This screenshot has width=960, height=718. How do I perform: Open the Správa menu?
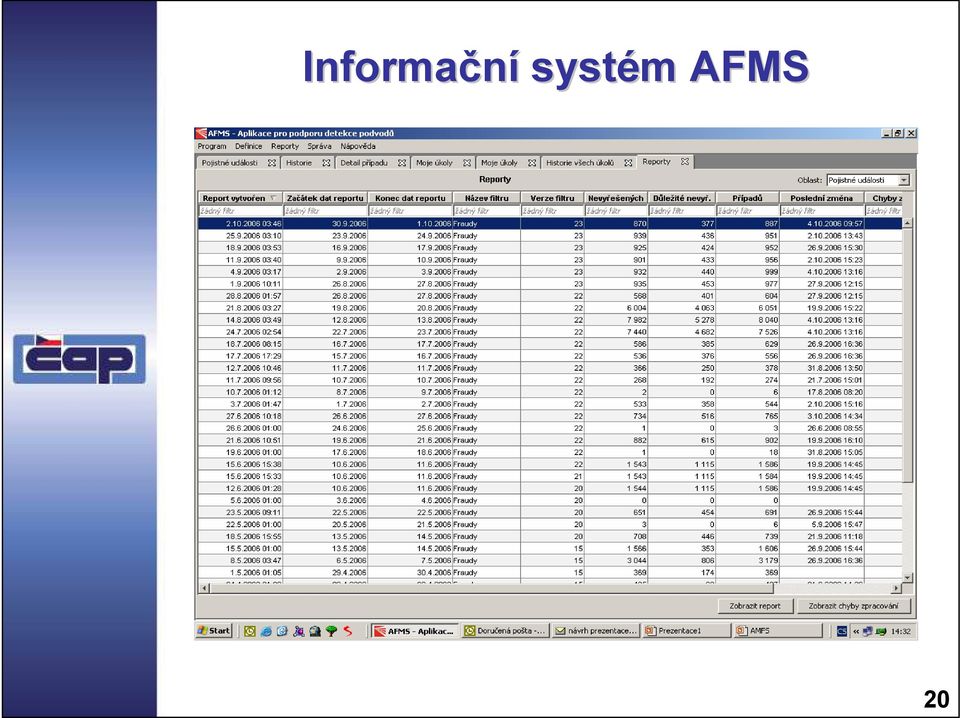point(320,147)
